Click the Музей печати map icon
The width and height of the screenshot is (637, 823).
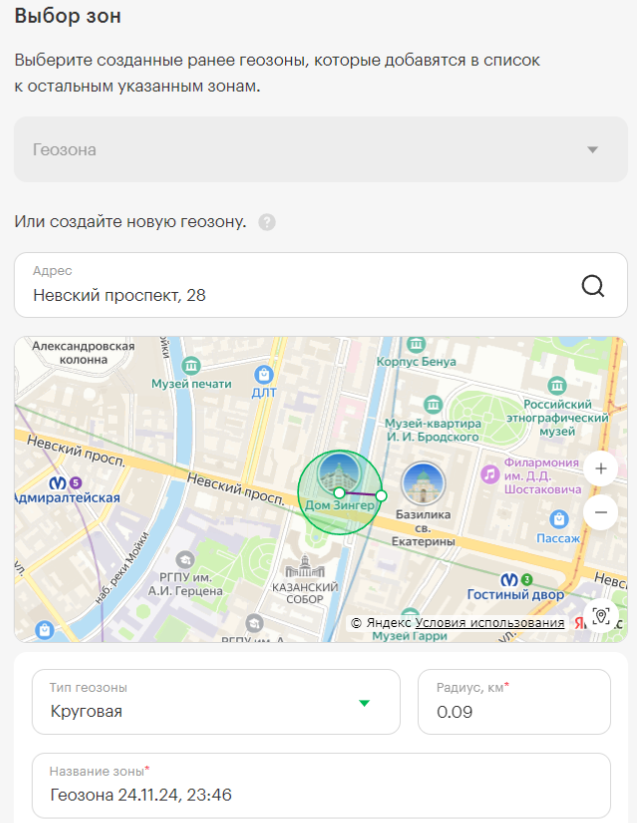[x=192, y=366]
